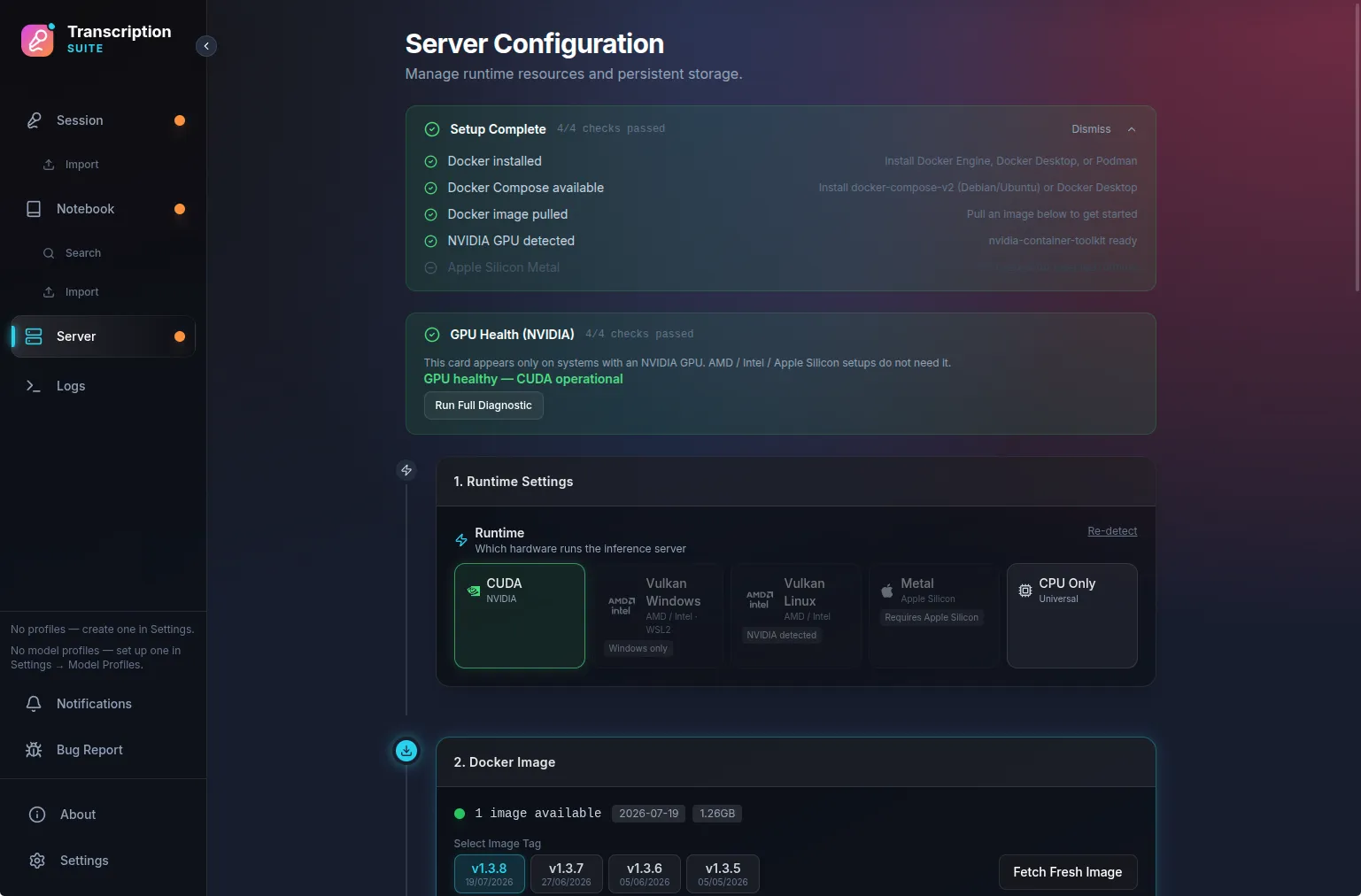1361x896 pixels.
Task: Click the Session microphone icon
Action: click(34, 120)
